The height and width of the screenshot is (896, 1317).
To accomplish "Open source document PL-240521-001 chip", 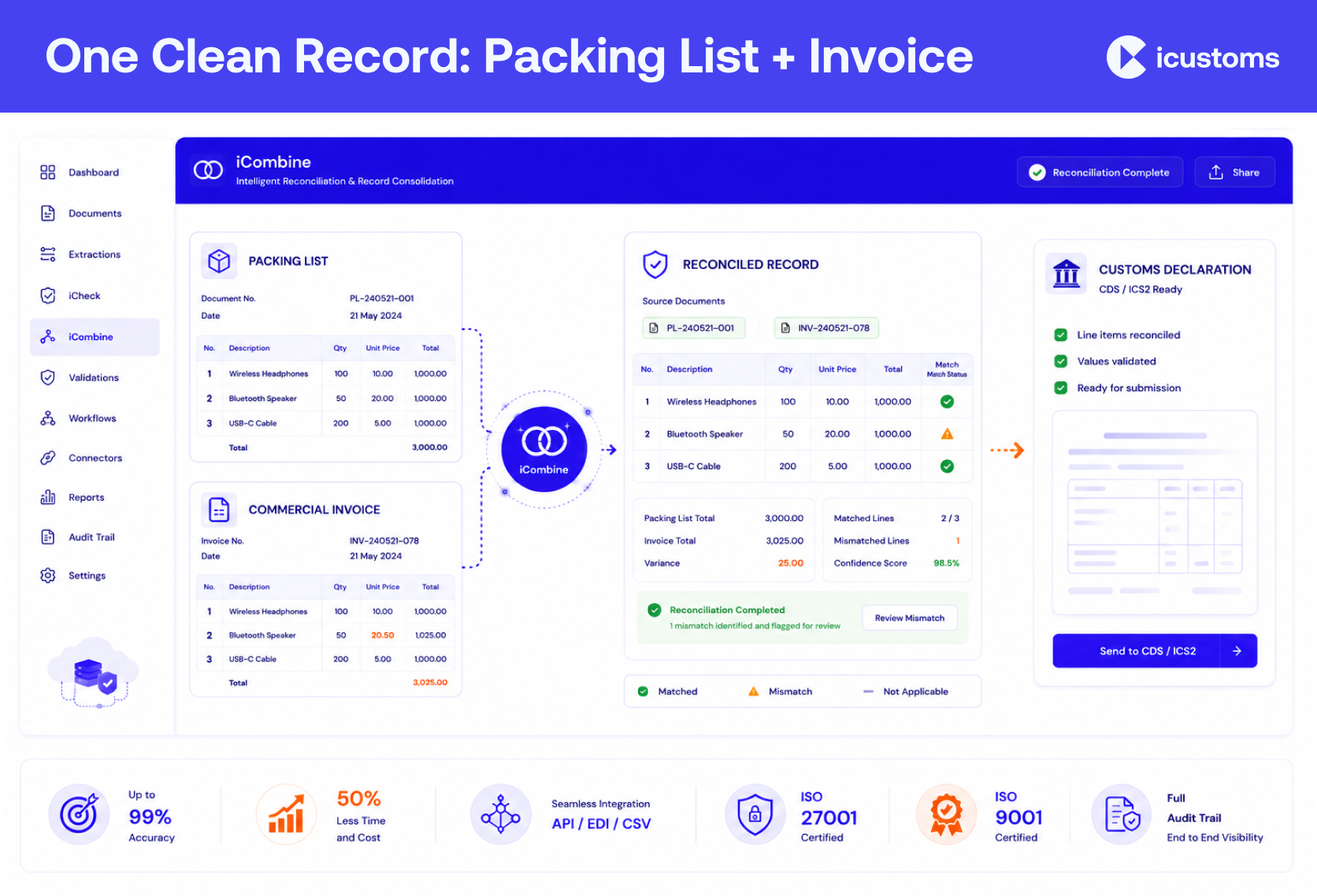I will click(x=693, y=328).
